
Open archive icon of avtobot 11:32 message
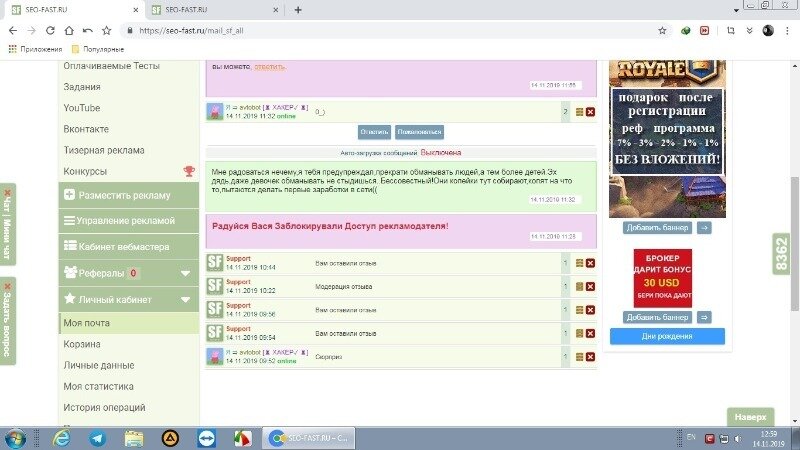coord(580,112)
